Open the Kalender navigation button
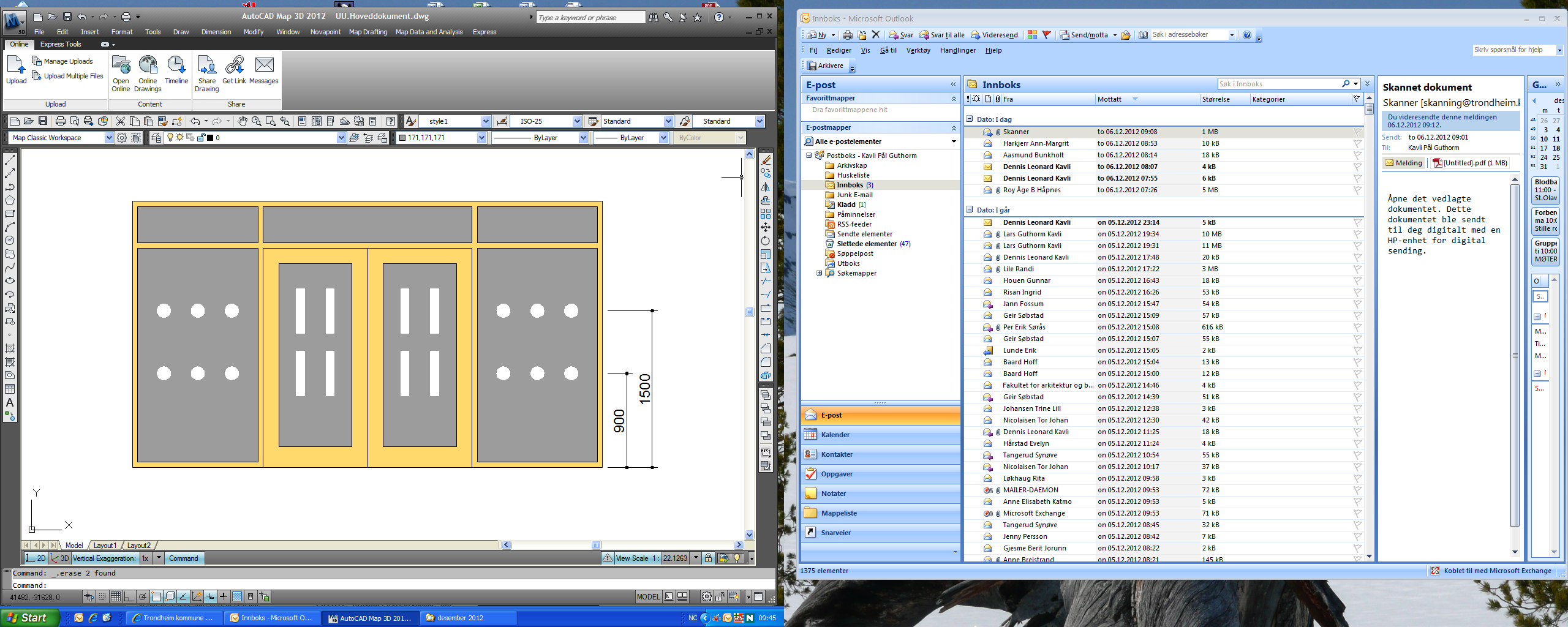Image resolution: width=1568 pixels, height=627 pixels. [880, 435]
